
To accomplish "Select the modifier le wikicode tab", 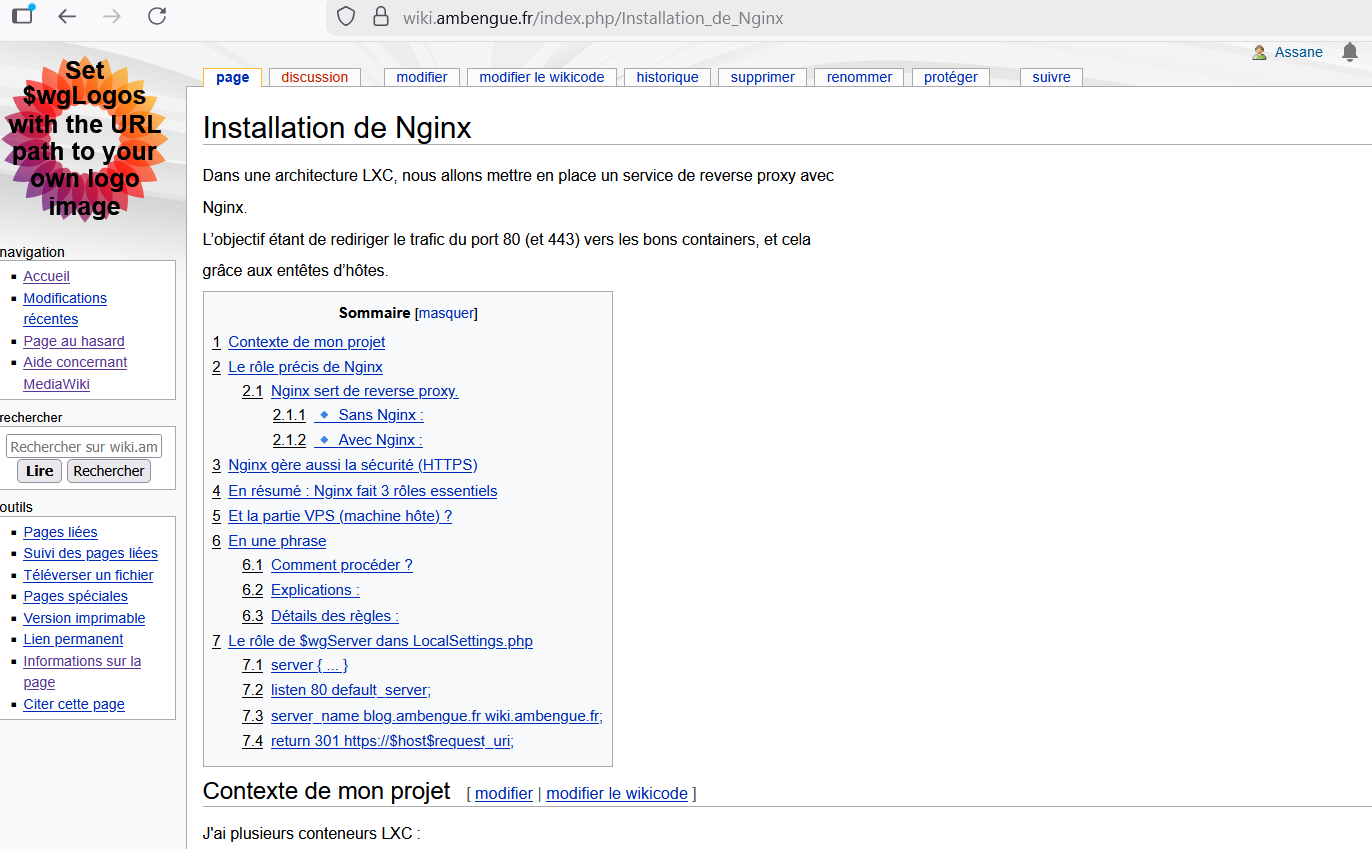I will point(541,76).
